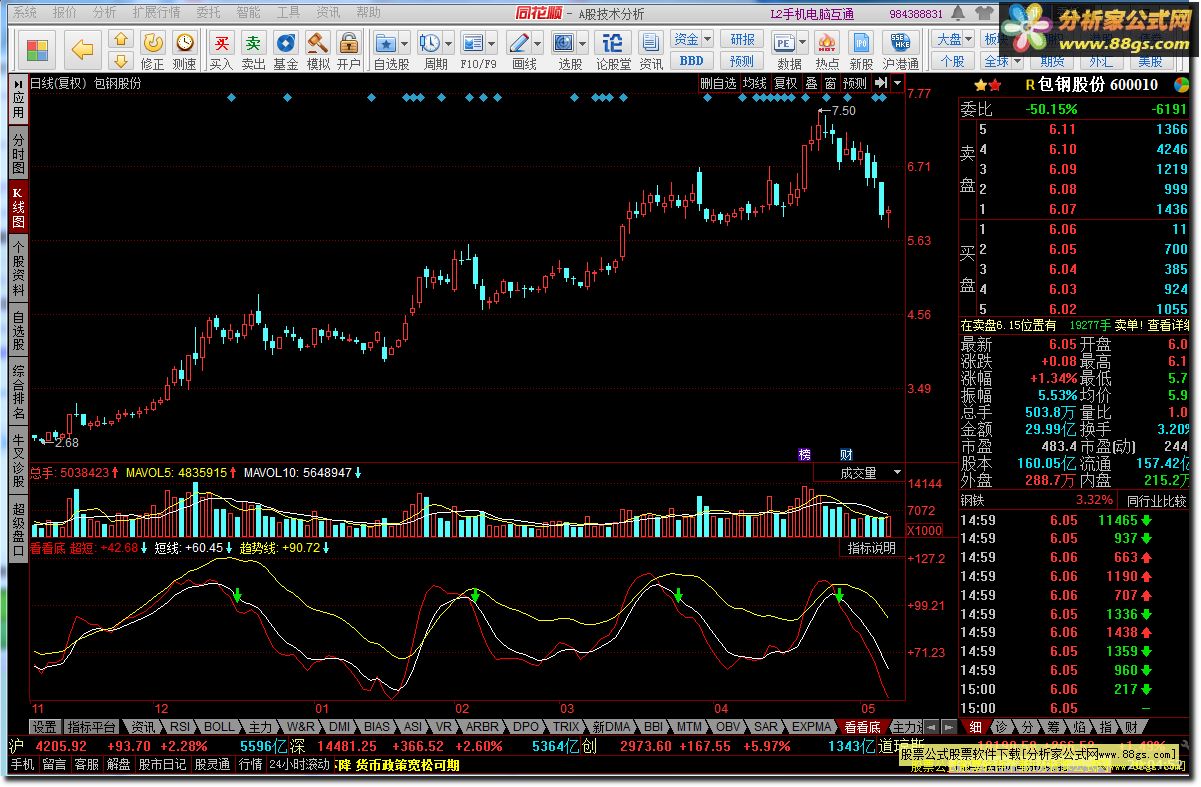Click the BBD button
Screen dimensions: 1201x787
coord(692,60)
